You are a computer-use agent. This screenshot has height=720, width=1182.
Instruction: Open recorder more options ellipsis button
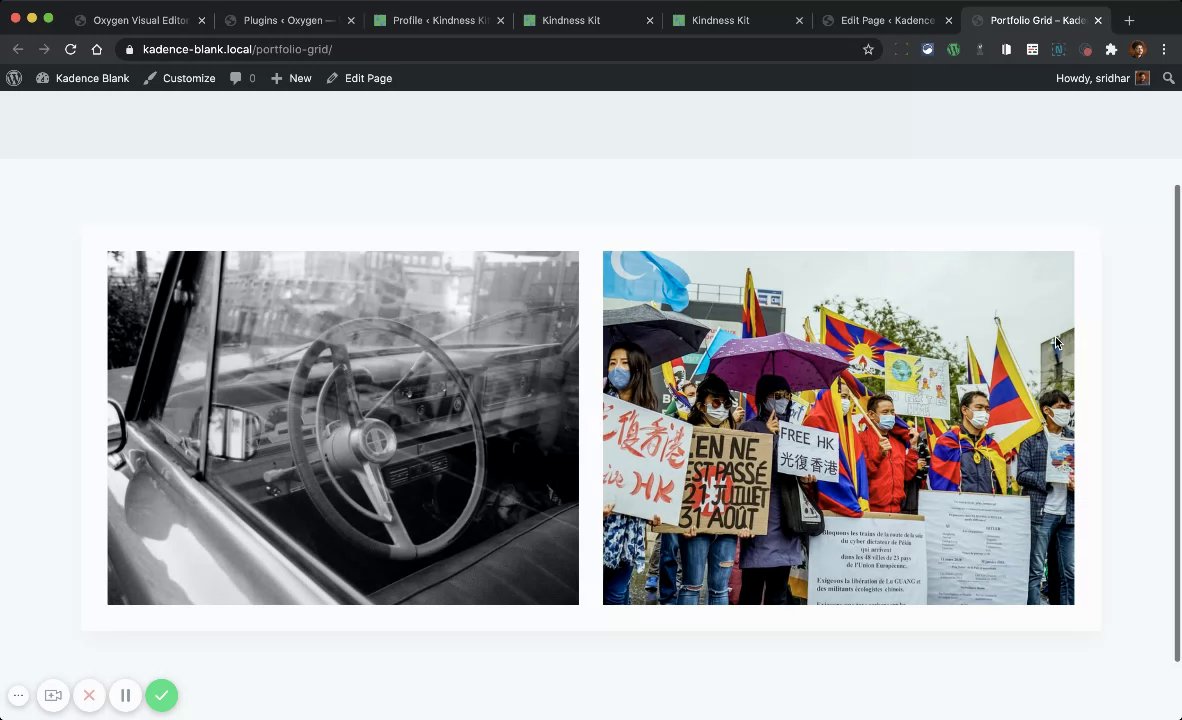coord(18,695)
